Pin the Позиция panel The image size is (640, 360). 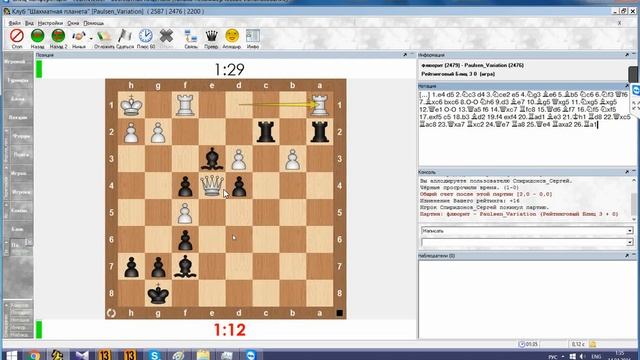[405, 55]
